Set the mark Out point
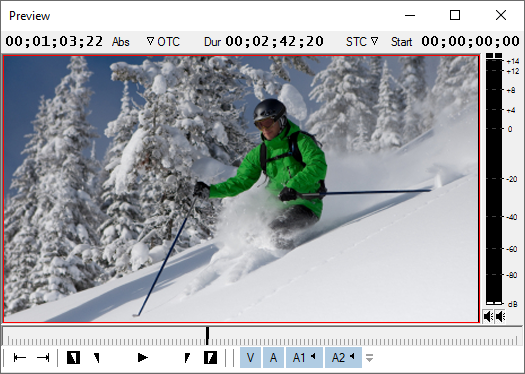 tap(210, 358)
